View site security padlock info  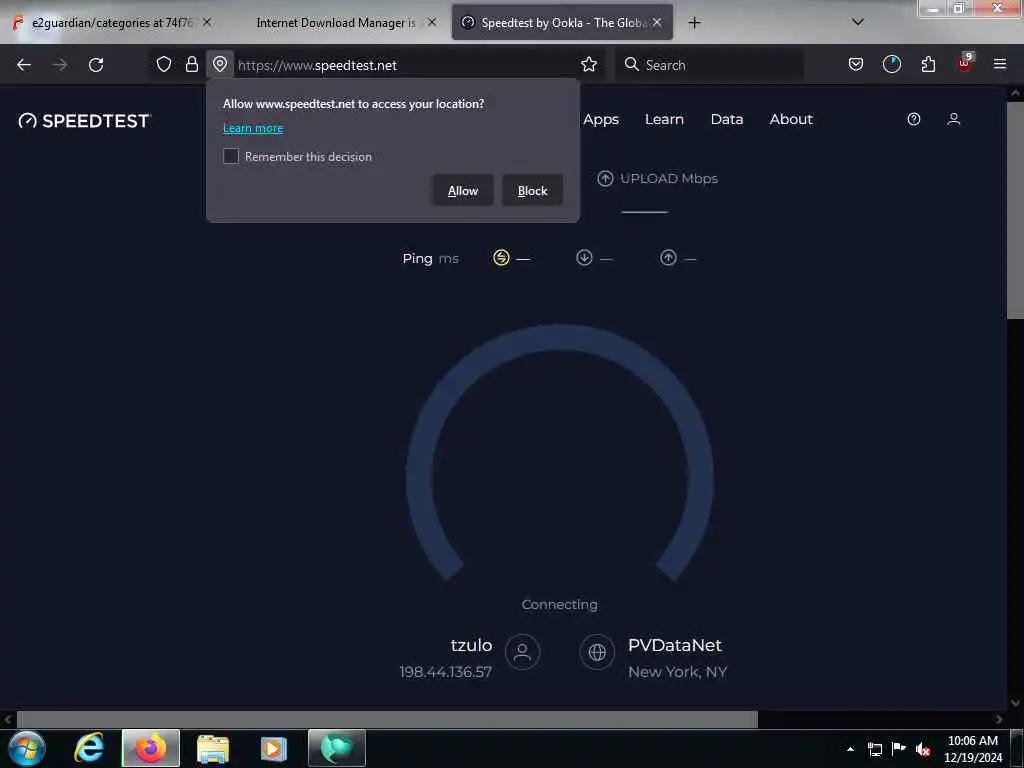tap(191, 64)
